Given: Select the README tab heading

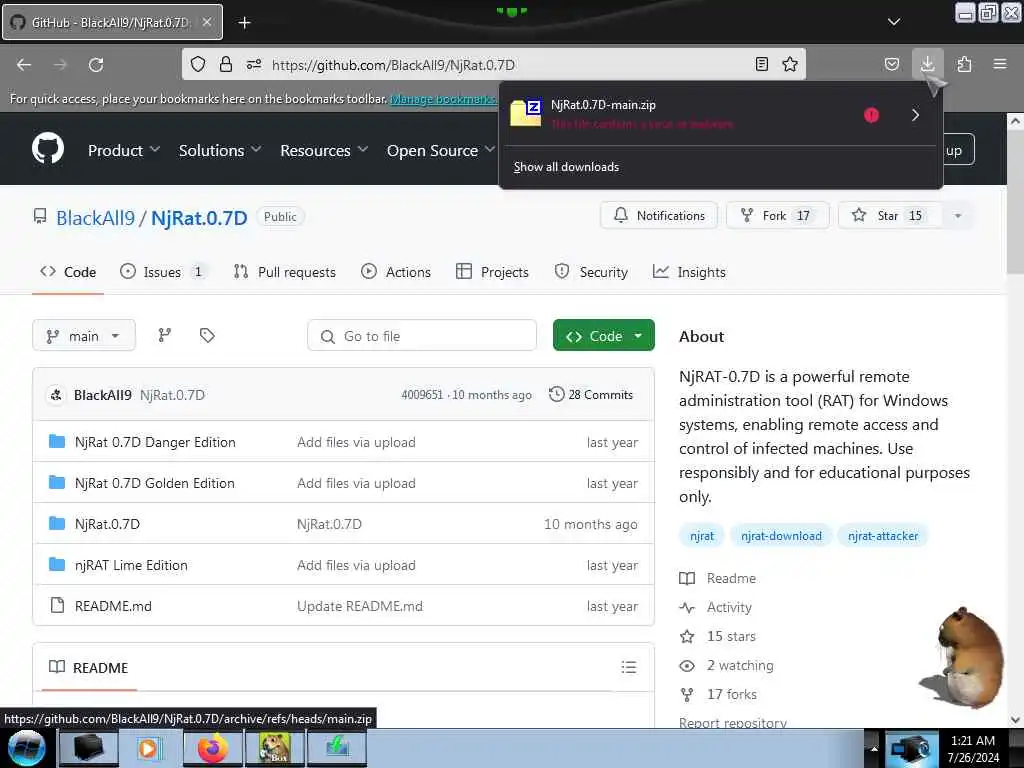Looking at the screenshot, I should click(x=89, y=668).
